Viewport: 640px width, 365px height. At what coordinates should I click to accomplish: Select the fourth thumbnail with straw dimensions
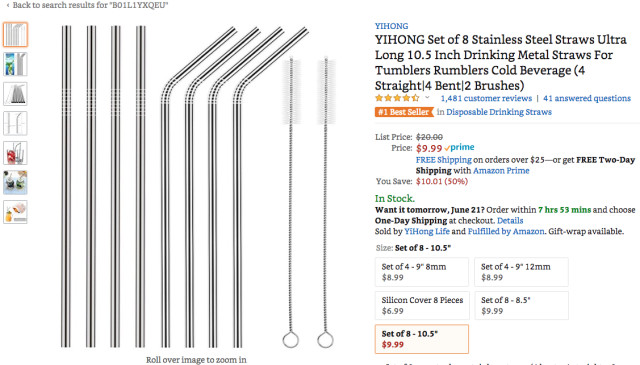[16, 123]
